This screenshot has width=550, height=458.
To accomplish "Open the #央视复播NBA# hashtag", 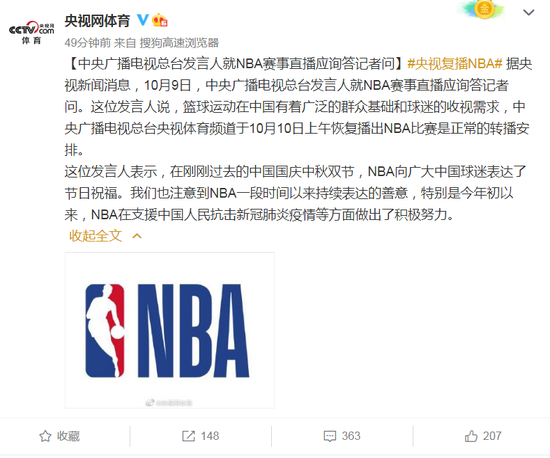I will point(455,64).
